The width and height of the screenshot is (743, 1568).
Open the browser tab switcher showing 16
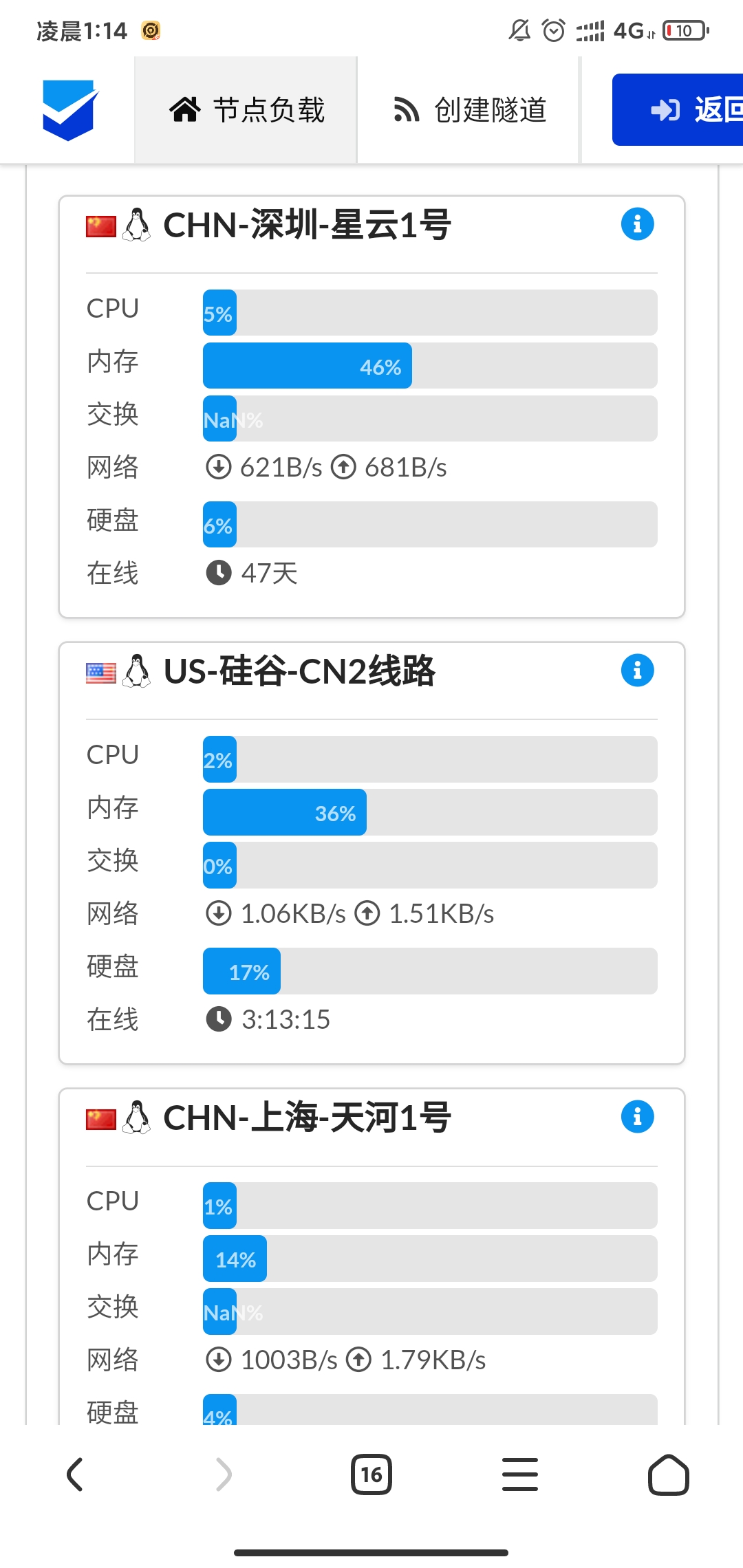click(371, 1474)
